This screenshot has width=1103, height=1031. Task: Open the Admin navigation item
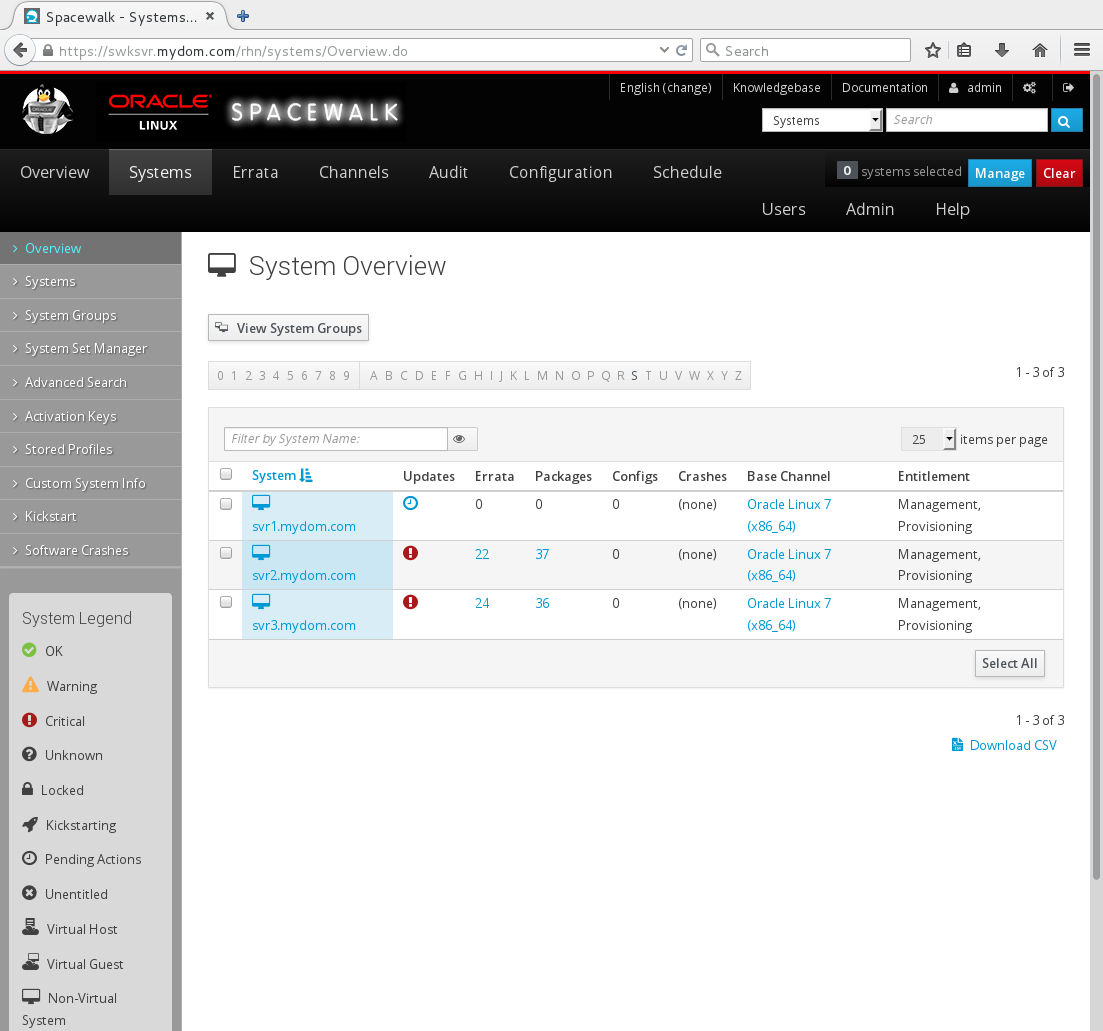(x=869, y=210)
